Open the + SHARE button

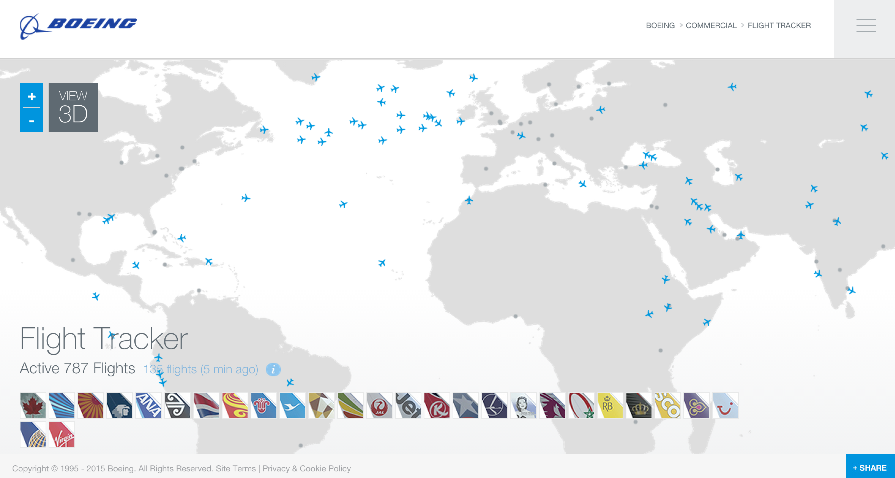[x=870, y=467]
